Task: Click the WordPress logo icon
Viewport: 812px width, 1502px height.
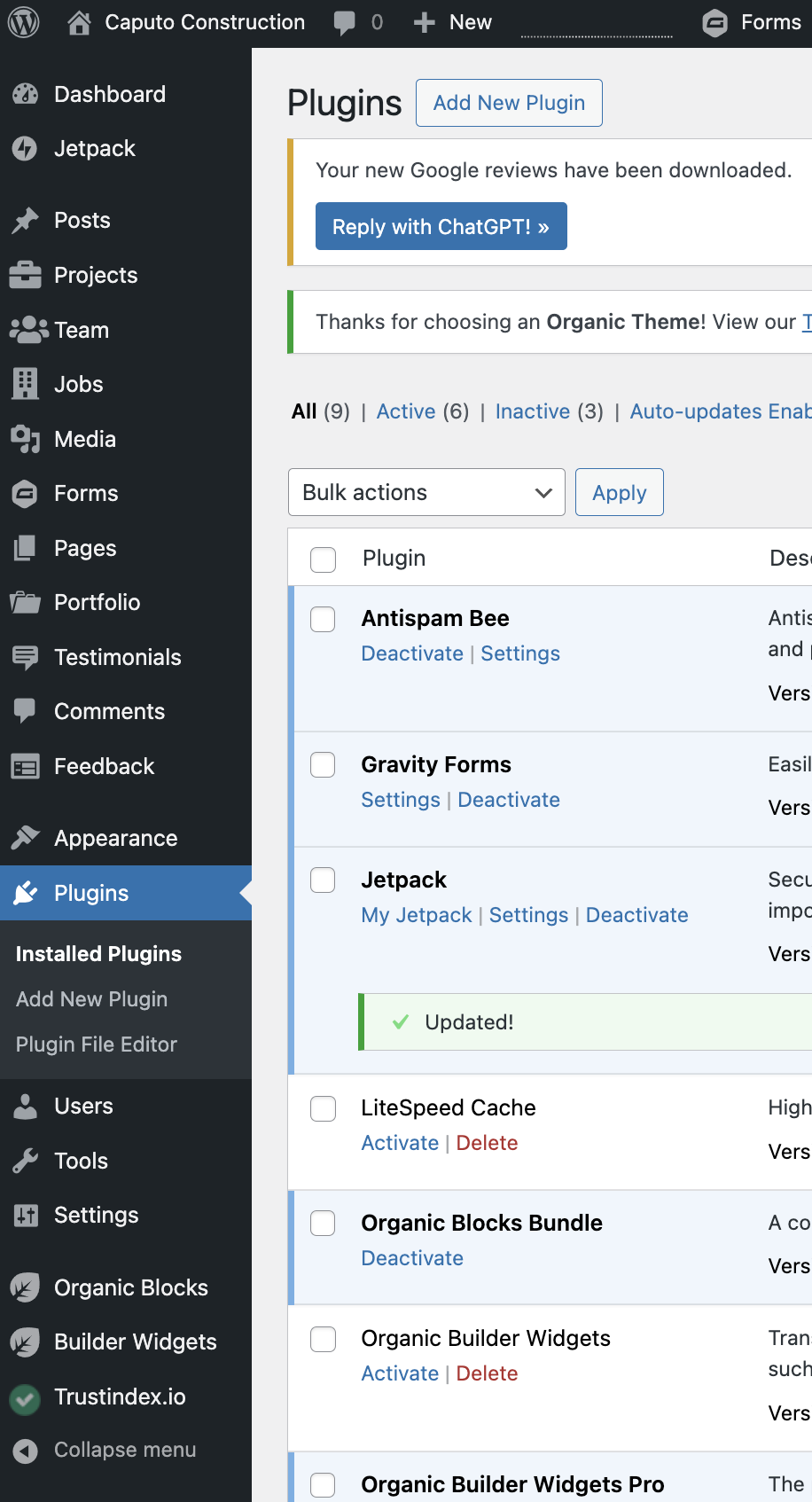Action: [24, 22]
